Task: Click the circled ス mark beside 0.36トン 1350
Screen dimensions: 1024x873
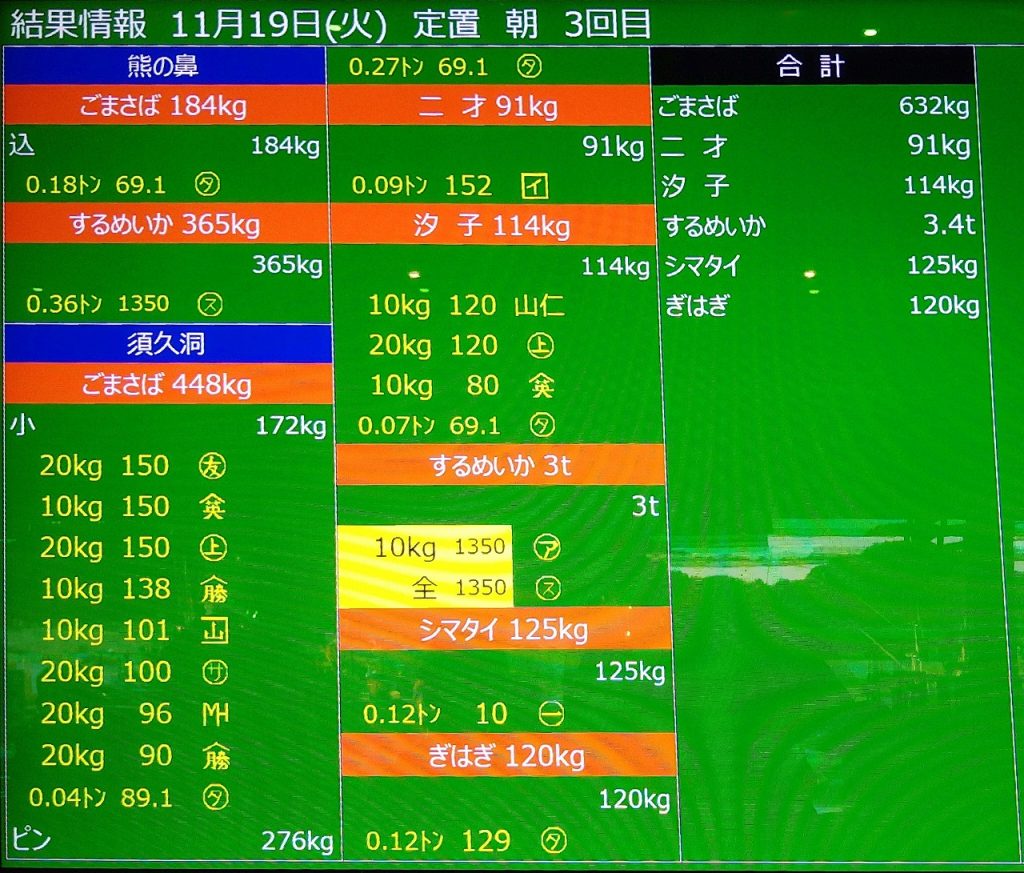Action: 209,304
